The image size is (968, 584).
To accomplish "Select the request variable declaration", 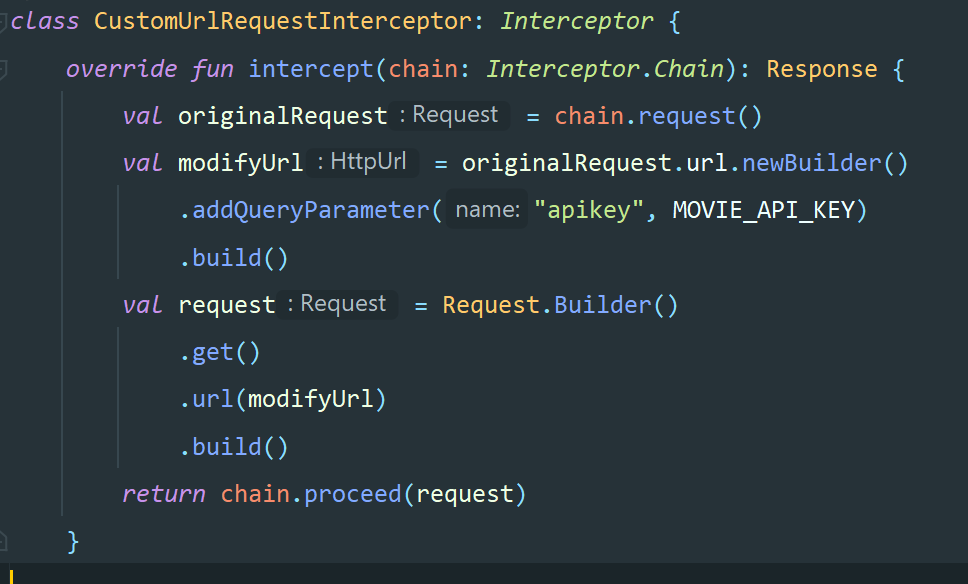I will click(227, 305).
